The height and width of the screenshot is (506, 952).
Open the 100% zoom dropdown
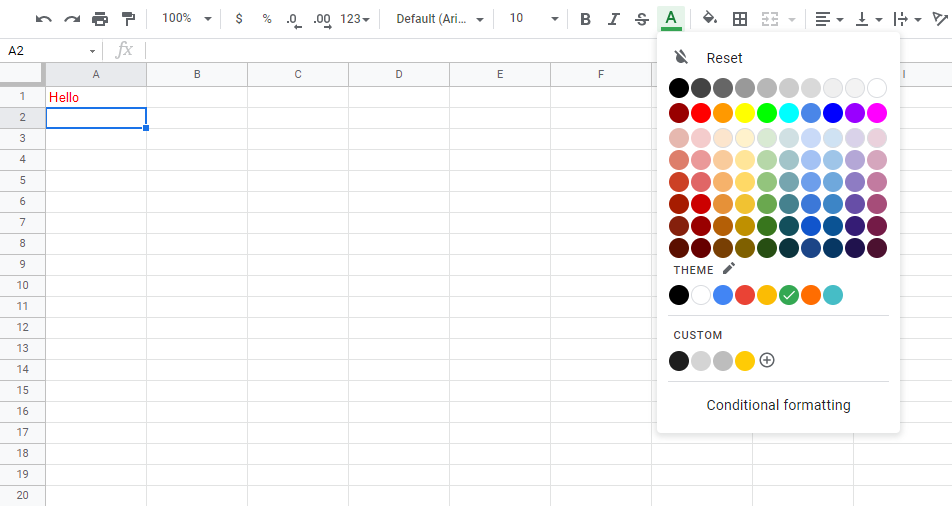(187, 19)
